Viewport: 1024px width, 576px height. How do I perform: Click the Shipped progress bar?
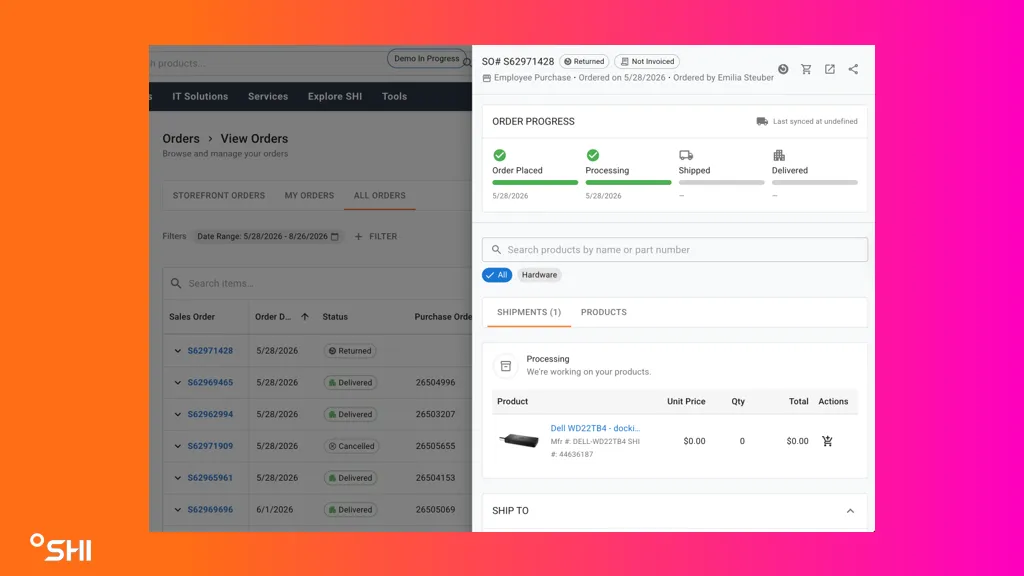(x=722, y=183)
